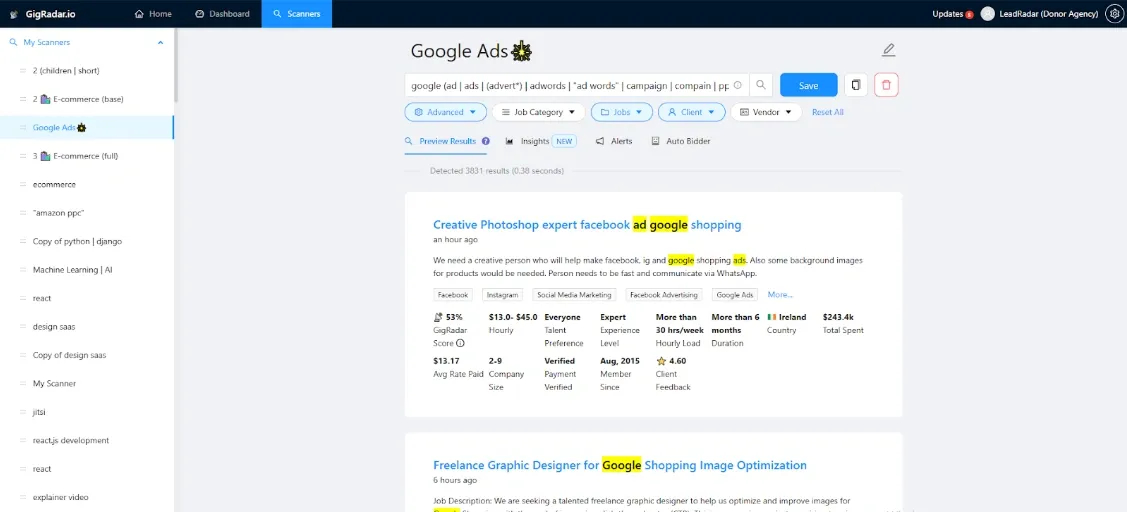Click the '6 hours ago' timestamp

(455, 480)
